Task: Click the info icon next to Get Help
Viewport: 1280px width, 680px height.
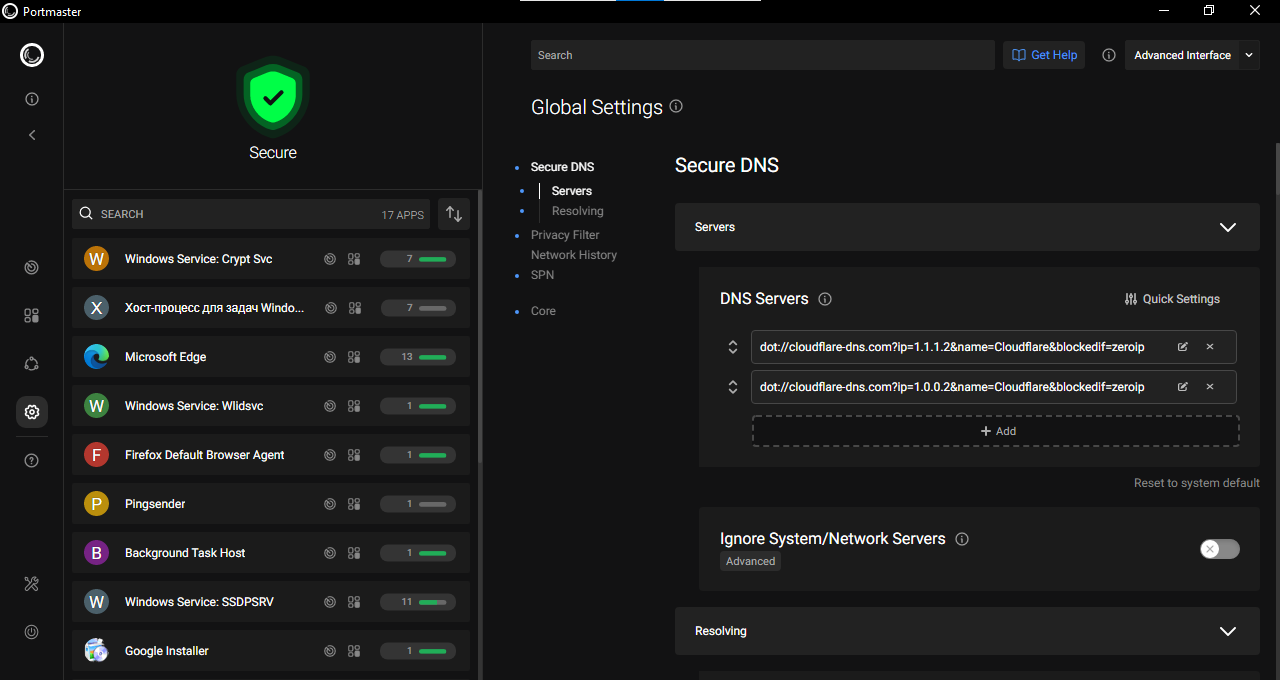Action: coord(1108,55)
